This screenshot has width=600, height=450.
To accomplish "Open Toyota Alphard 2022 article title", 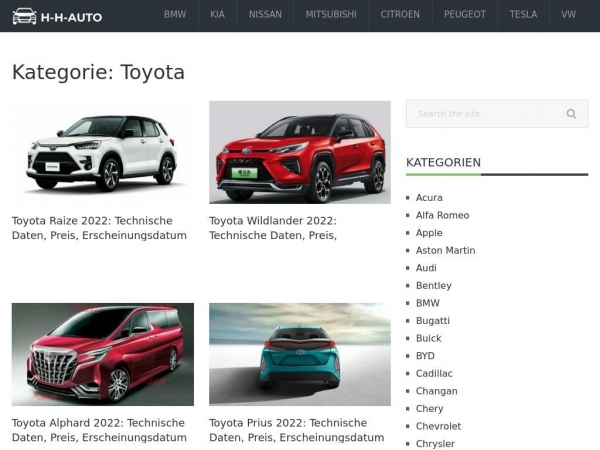I will point(99,430).
